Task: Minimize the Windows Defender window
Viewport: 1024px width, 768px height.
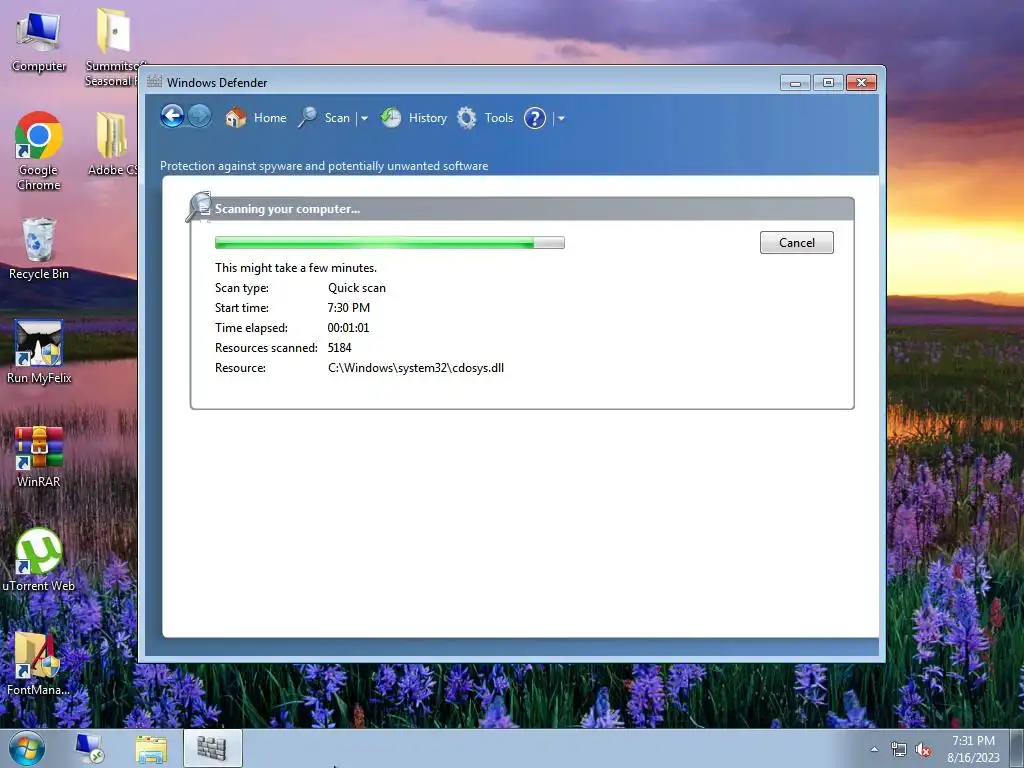Action: [795, 82]
